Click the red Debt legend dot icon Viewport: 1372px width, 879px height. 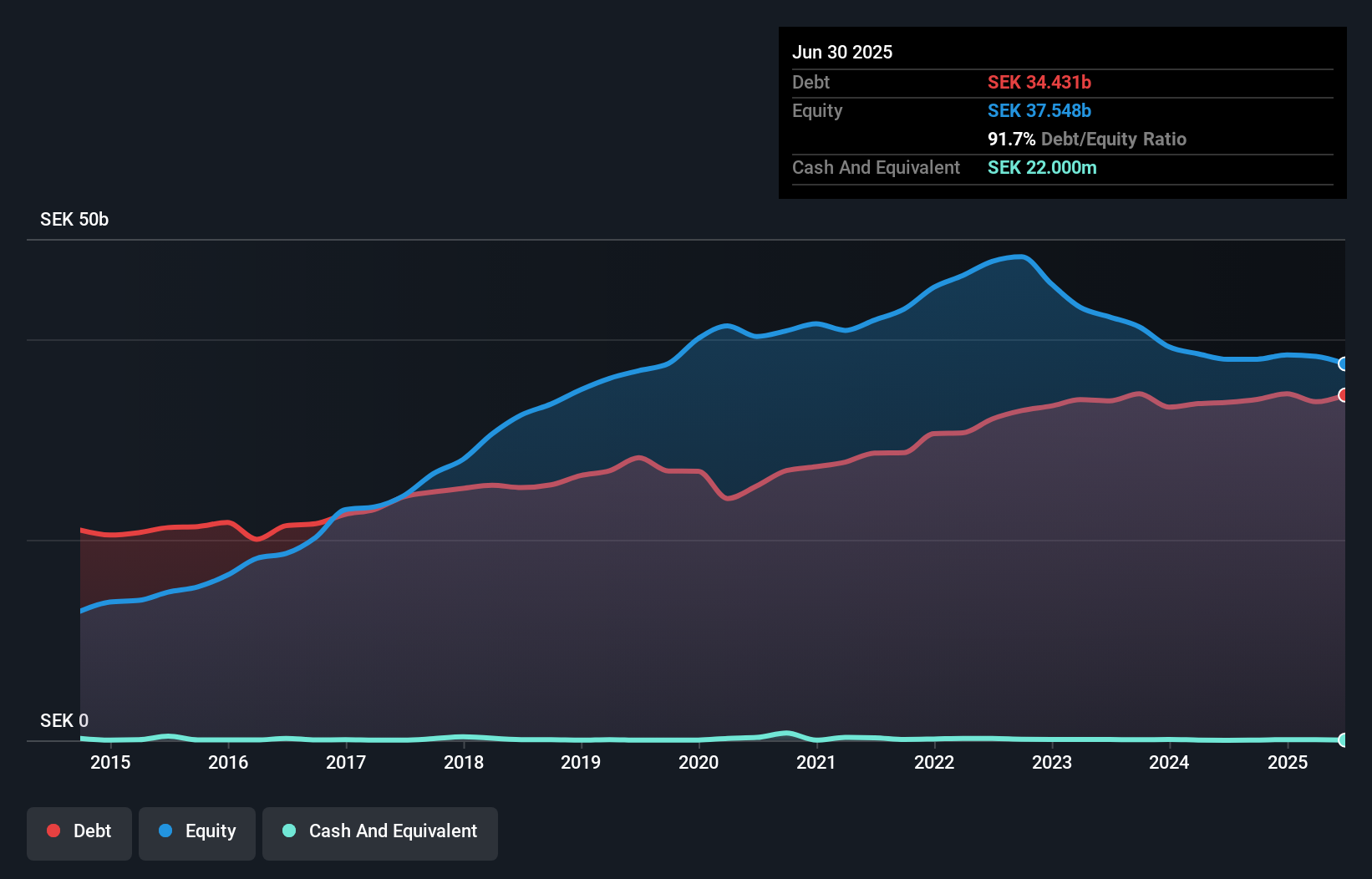coord(53,831)
